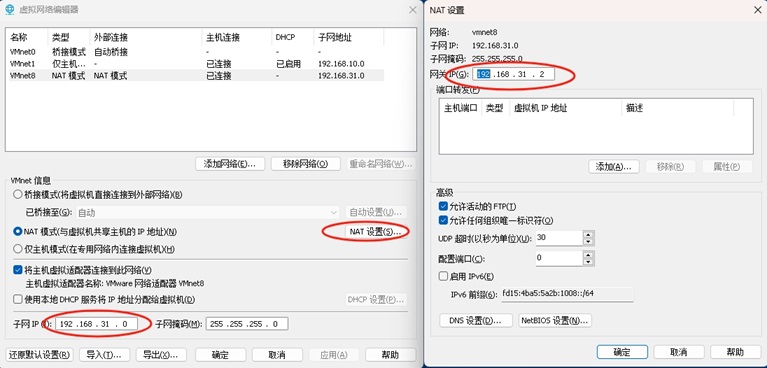Enable 使用本地 DHCP 服务 checkbox

click(18, 299)
